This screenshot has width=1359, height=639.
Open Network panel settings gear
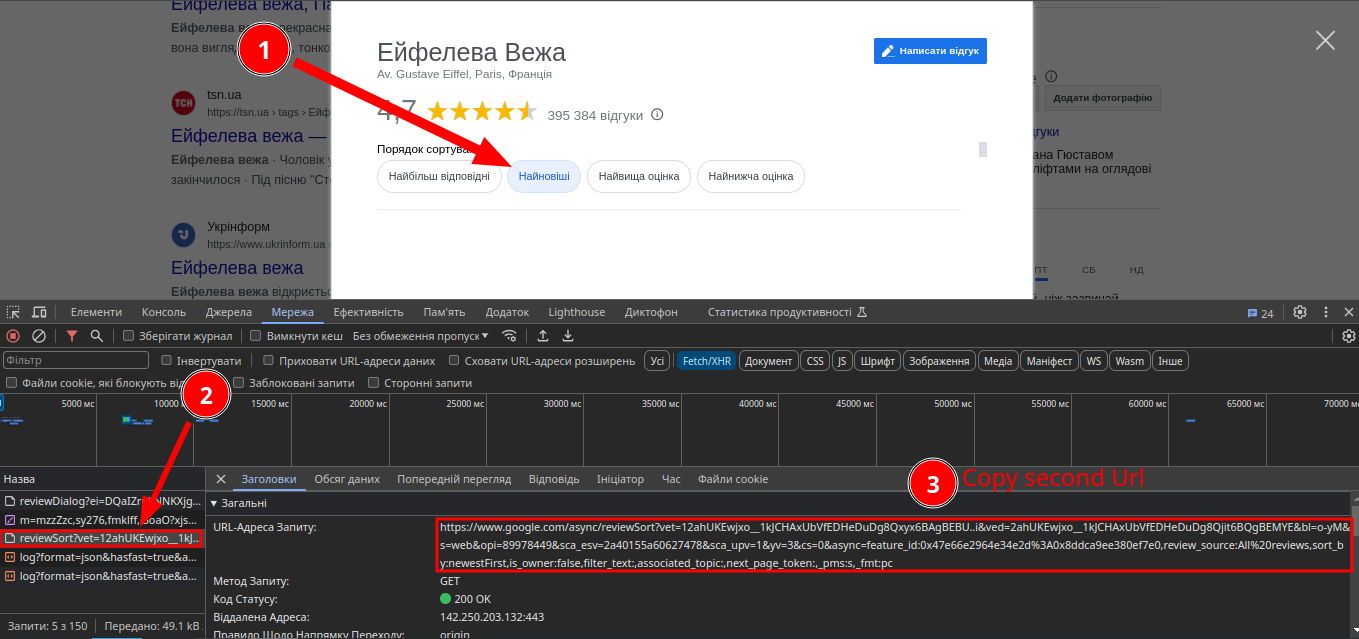(x=1348, y=336)
